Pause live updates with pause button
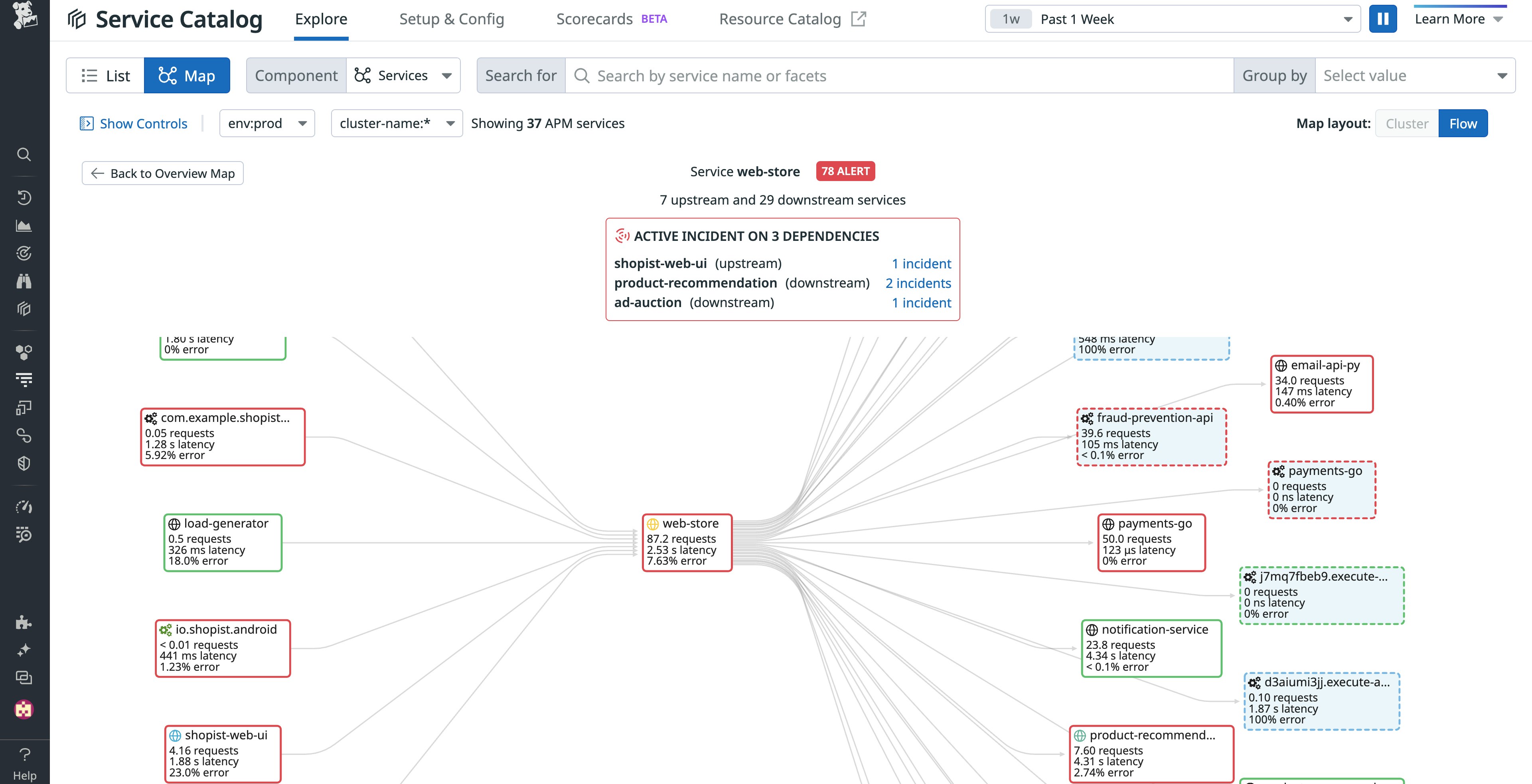The height and width of the screenshot is (784, 1532). (x=1383, y=19)
